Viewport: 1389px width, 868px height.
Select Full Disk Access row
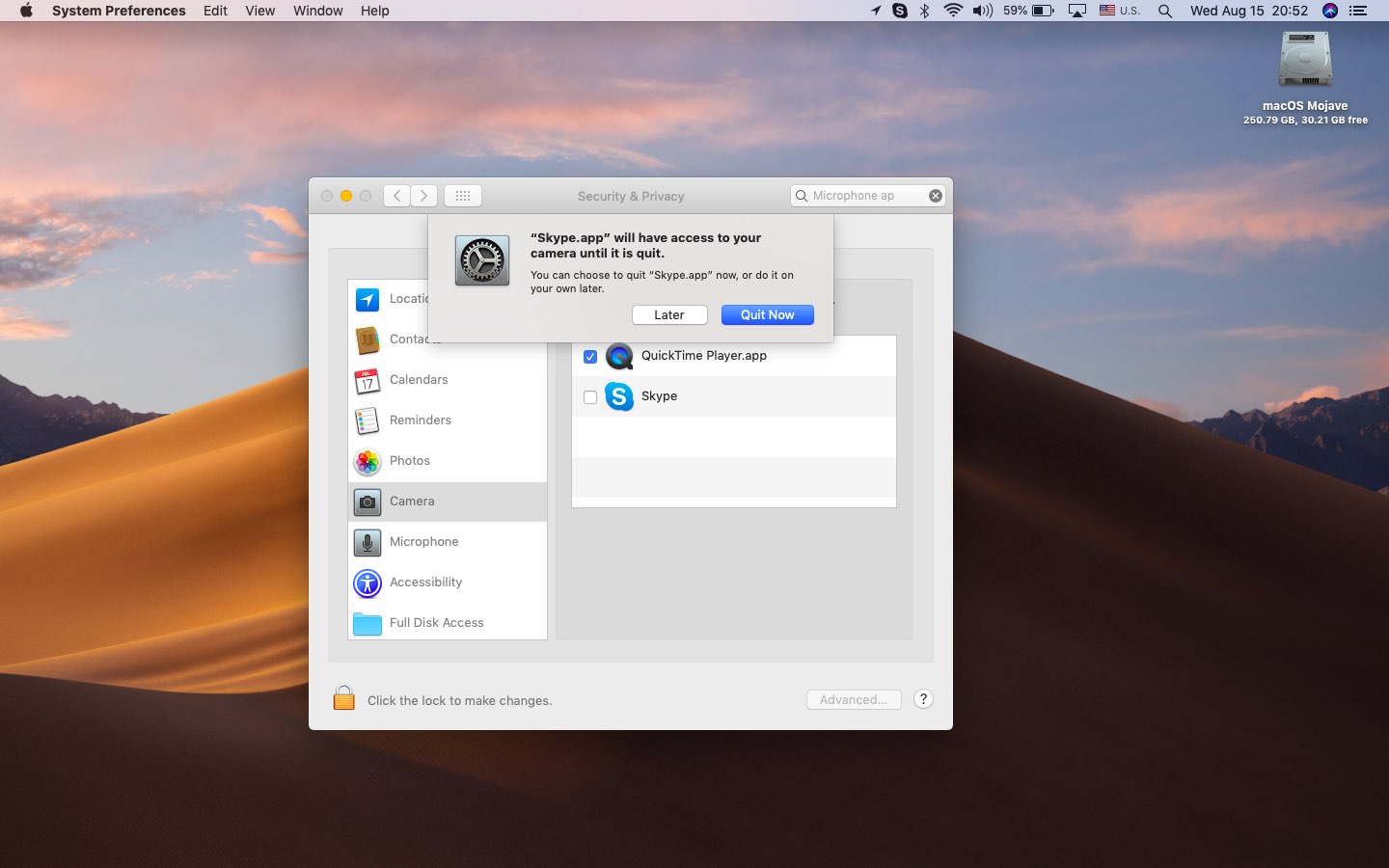(x=448, y=623)
